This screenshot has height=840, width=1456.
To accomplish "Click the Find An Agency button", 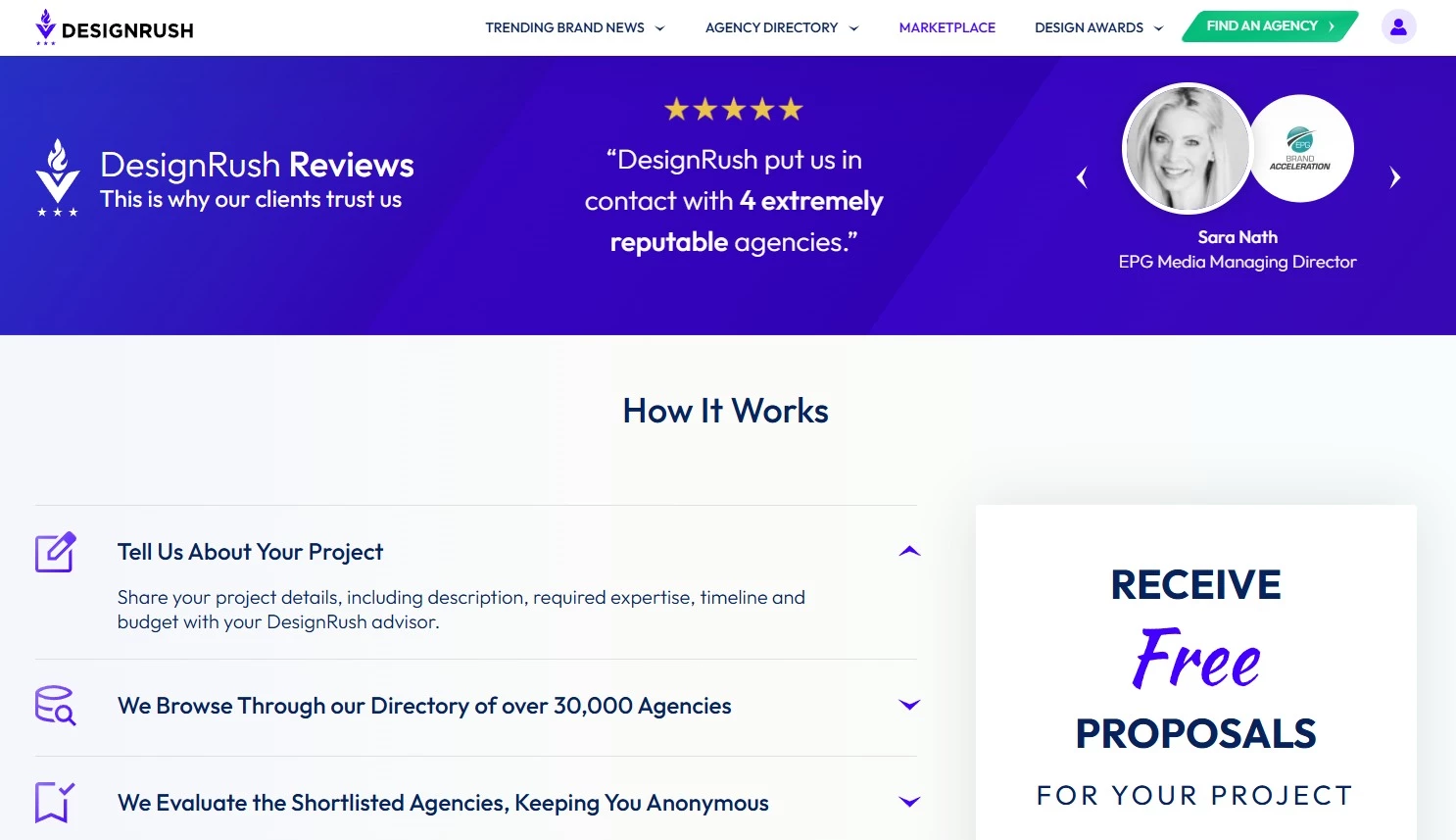I will tap(1270, 26).
